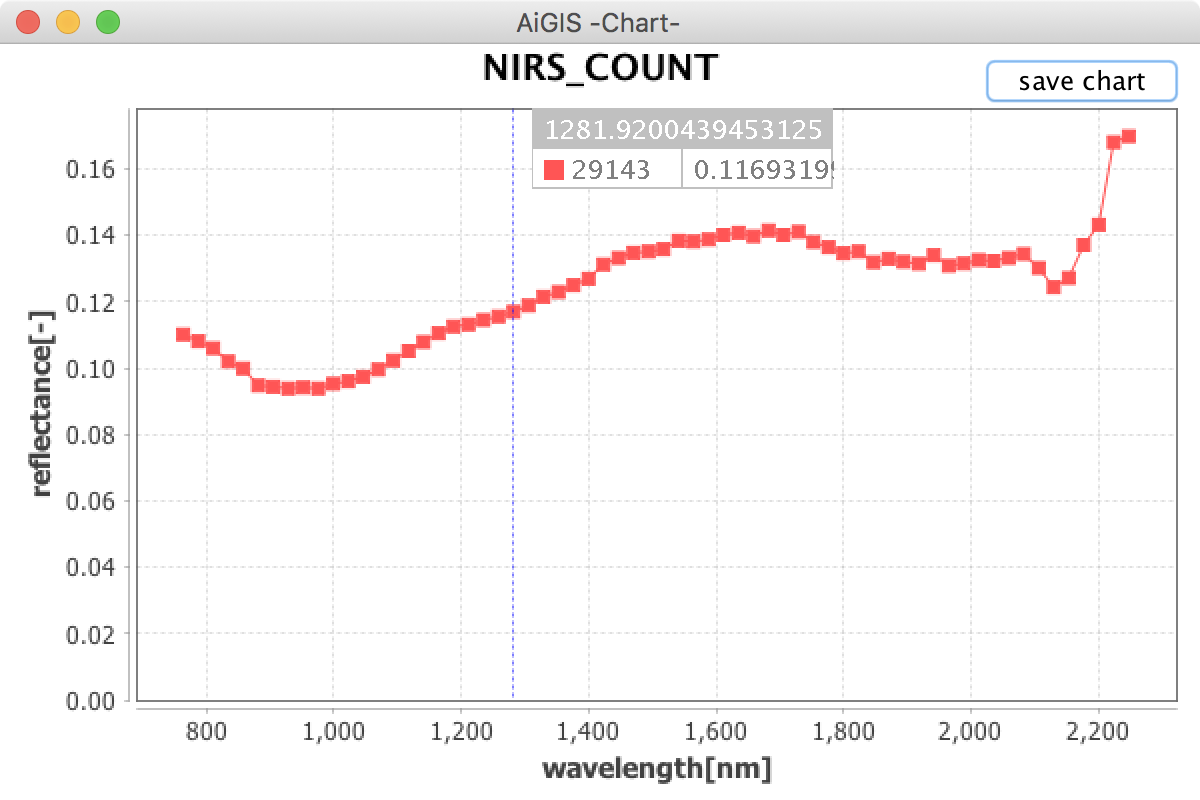1200x800 pixels.
Task: Close the AiGIS chart window
Action: tap(29, 22)
